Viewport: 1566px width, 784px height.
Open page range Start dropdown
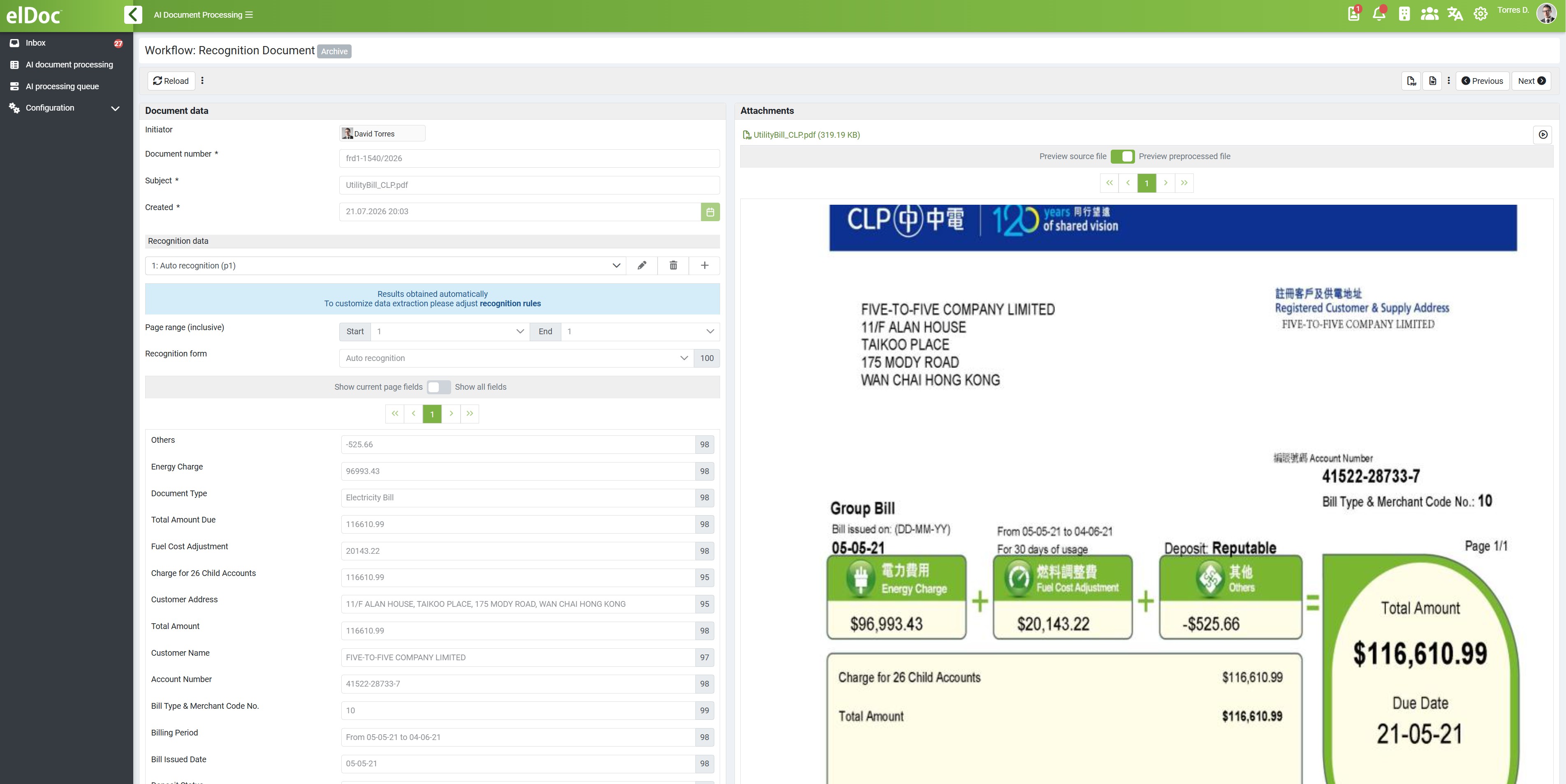(450, 331)
